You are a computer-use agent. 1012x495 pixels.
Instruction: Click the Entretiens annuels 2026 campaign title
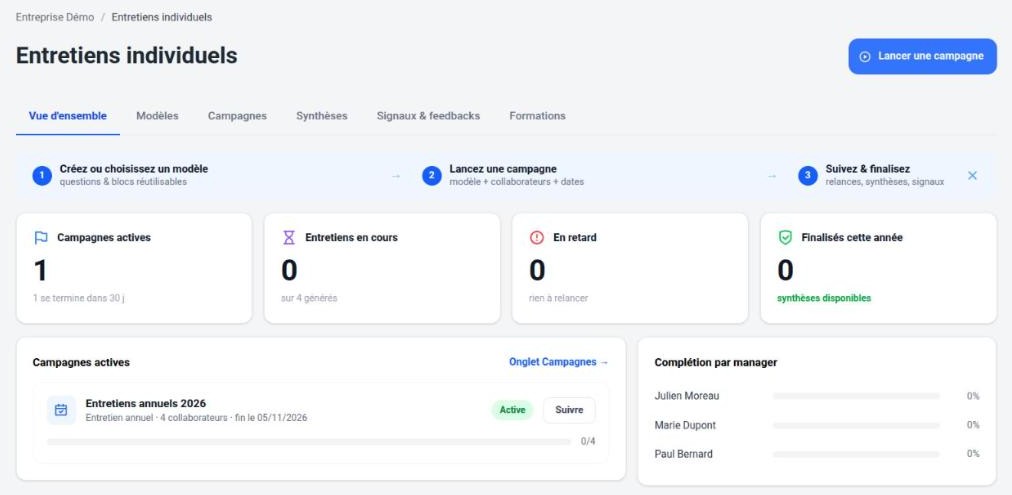pos(146,403)
